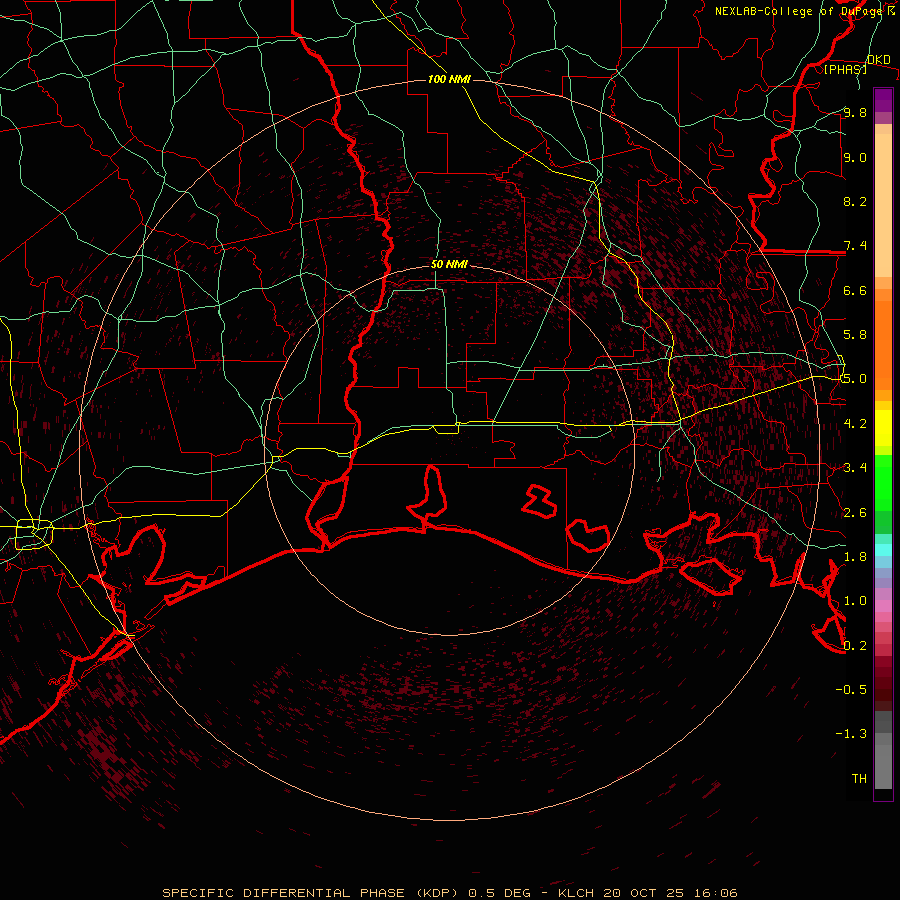Click the [PHAS] legend unit label
The width and height of the screenshot is (900, 900).
click(845, 69)
